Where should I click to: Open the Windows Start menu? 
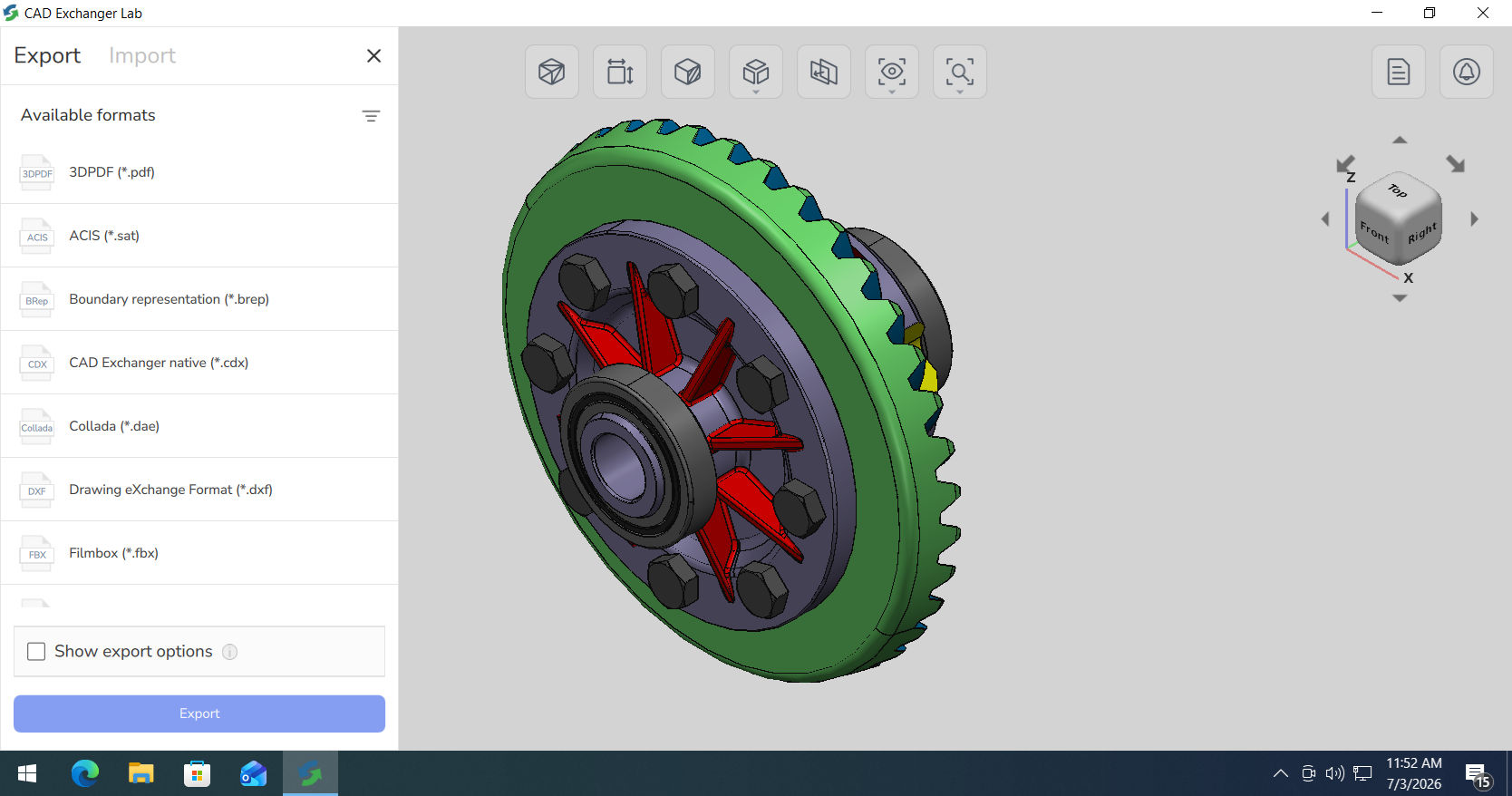[x=27, y=773]
